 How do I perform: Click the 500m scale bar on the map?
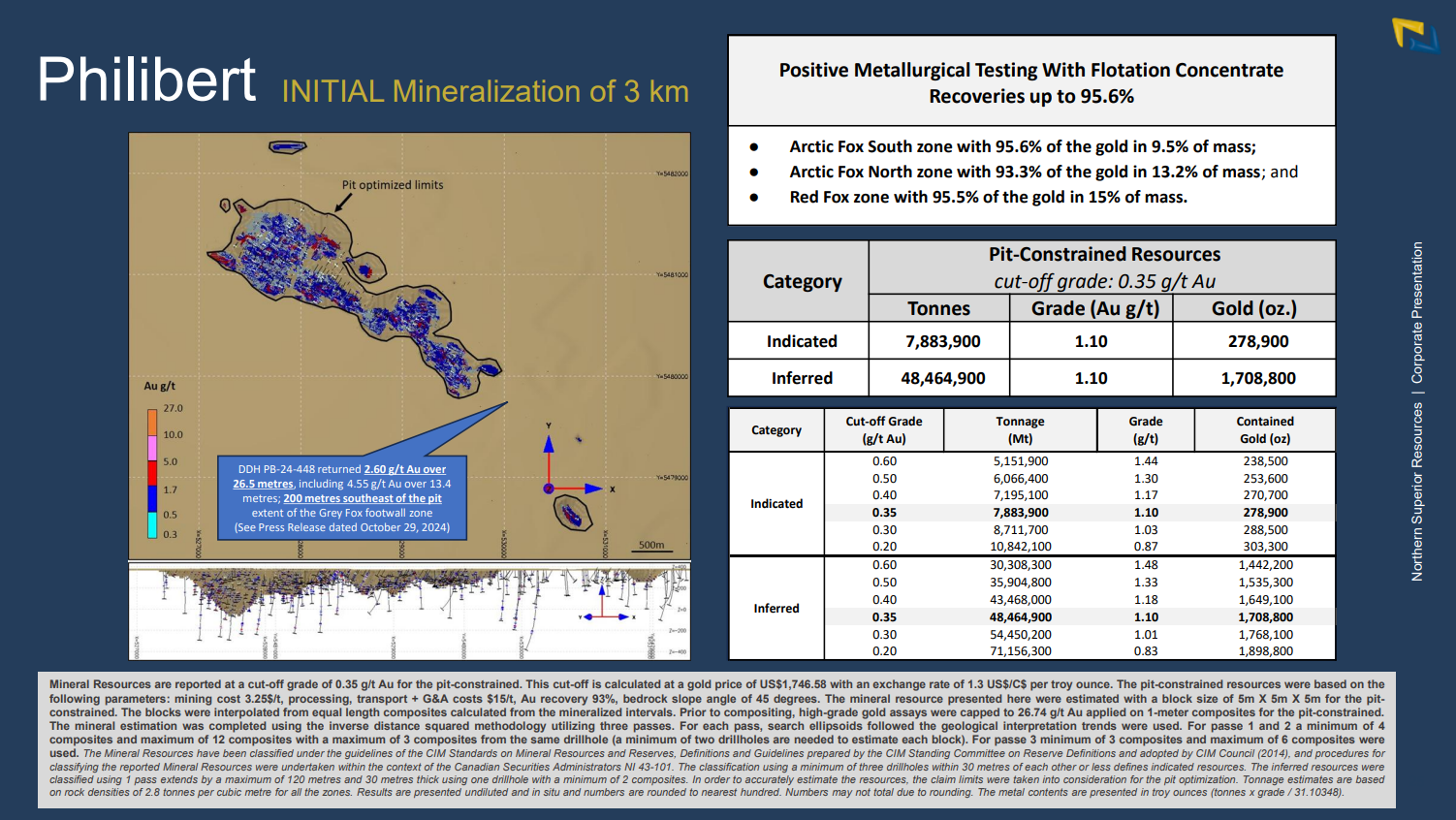(652, 546)
